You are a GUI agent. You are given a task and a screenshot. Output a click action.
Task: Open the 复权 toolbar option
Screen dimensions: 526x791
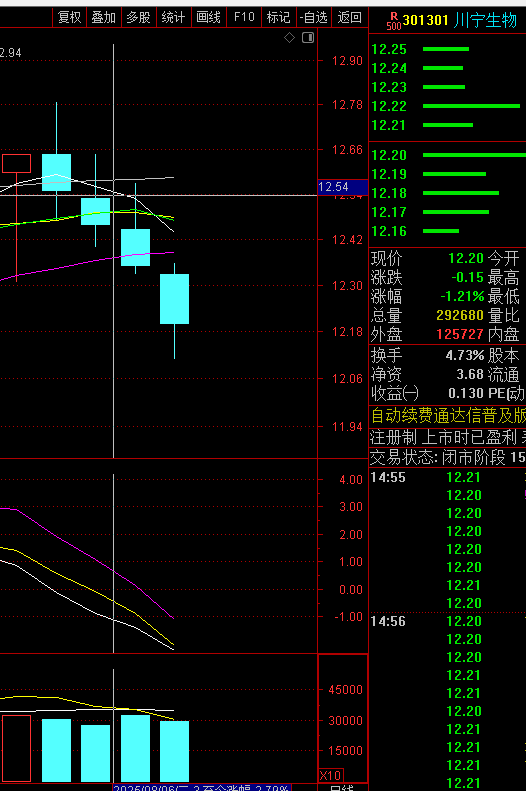70,18
